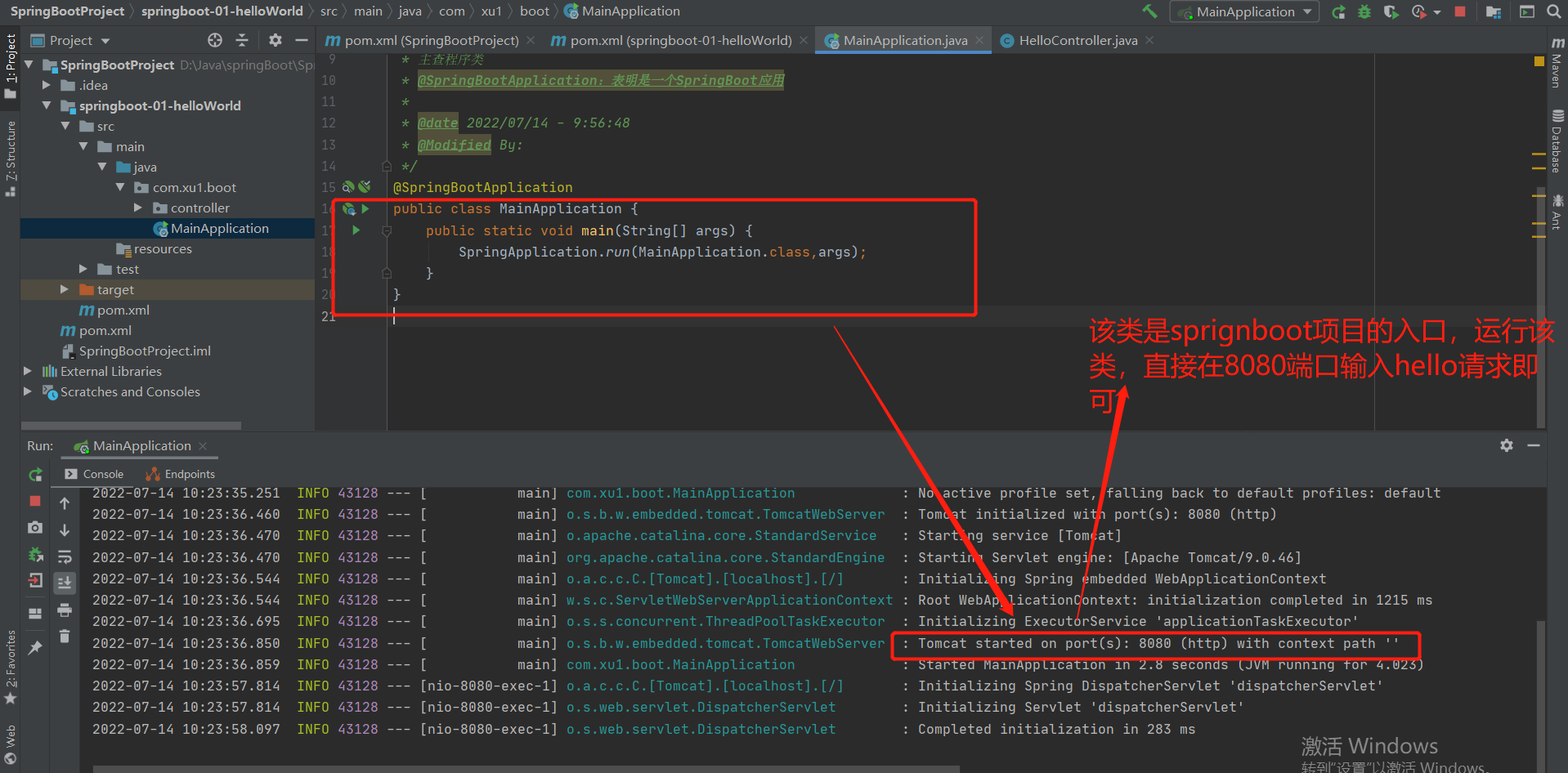This screenshot has width=1568, height=773.
Task: Collapse the src folder node
Action: [65, 126]
